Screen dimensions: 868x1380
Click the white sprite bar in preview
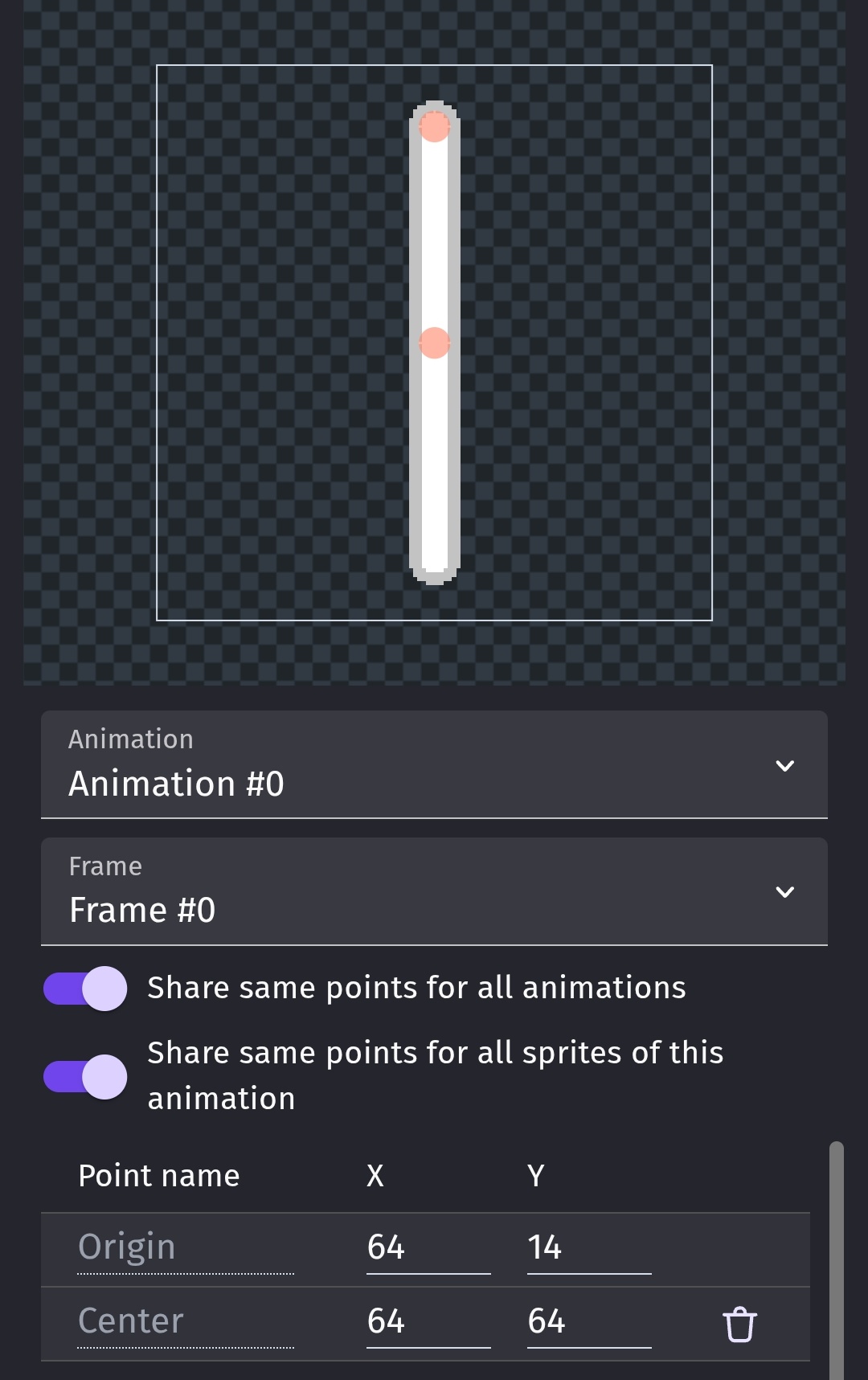click(x=435, y=450)
